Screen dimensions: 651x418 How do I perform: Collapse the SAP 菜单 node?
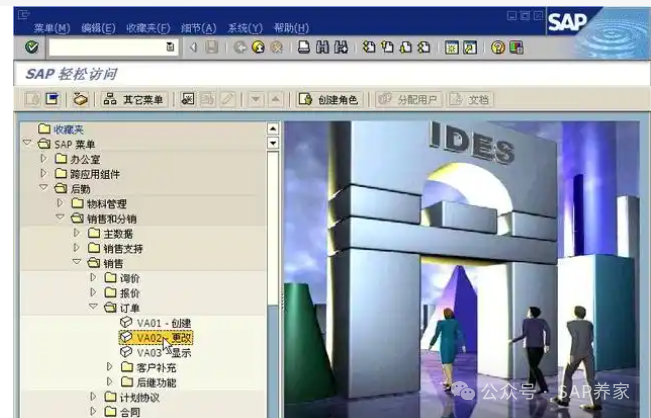27,143
